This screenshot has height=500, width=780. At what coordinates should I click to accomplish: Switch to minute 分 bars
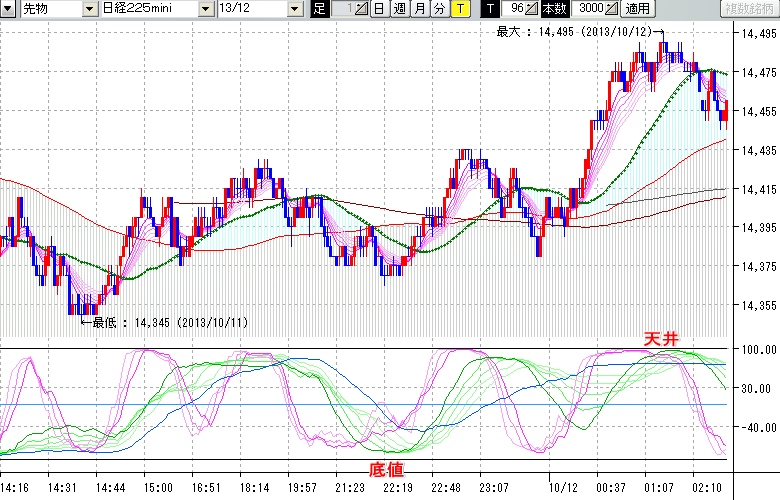439,9
